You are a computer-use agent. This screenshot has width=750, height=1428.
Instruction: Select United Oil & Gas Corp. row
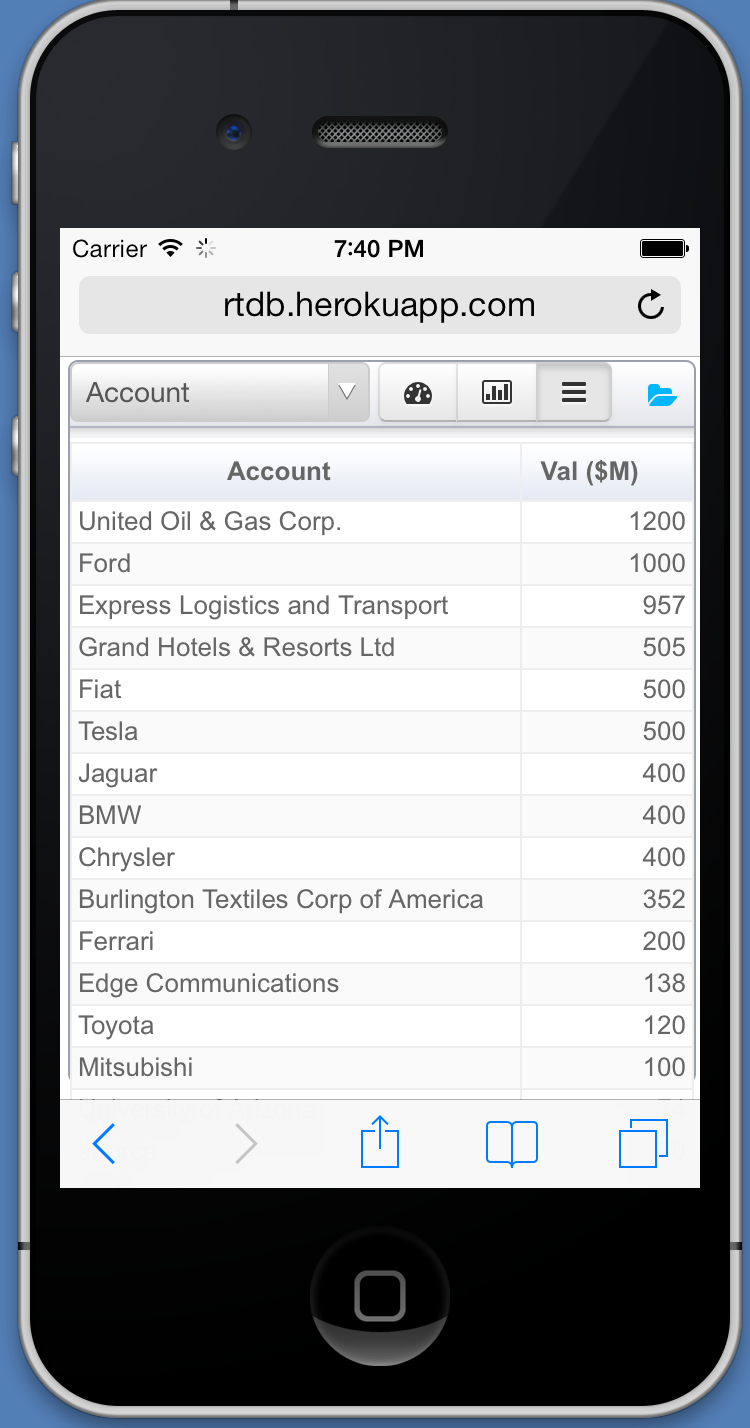[381, 522]
